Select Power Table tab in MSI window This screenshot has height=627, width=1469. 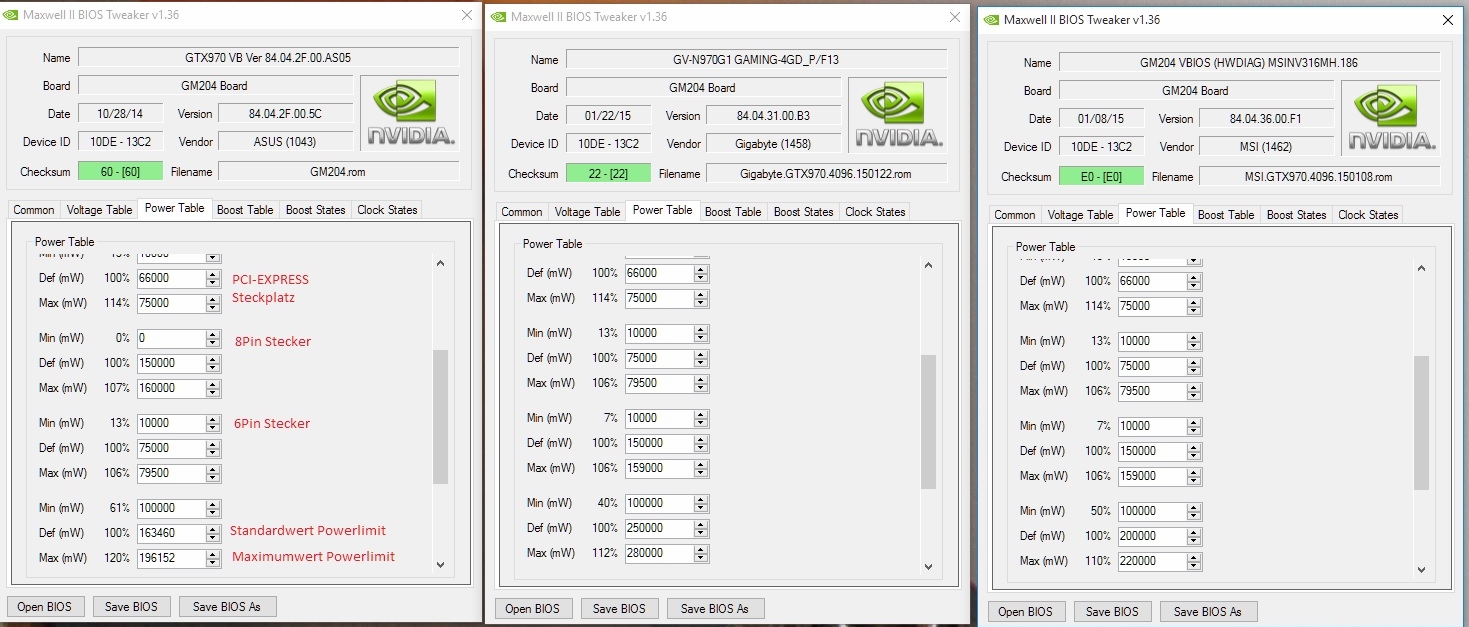click(x=1155, y=213)
